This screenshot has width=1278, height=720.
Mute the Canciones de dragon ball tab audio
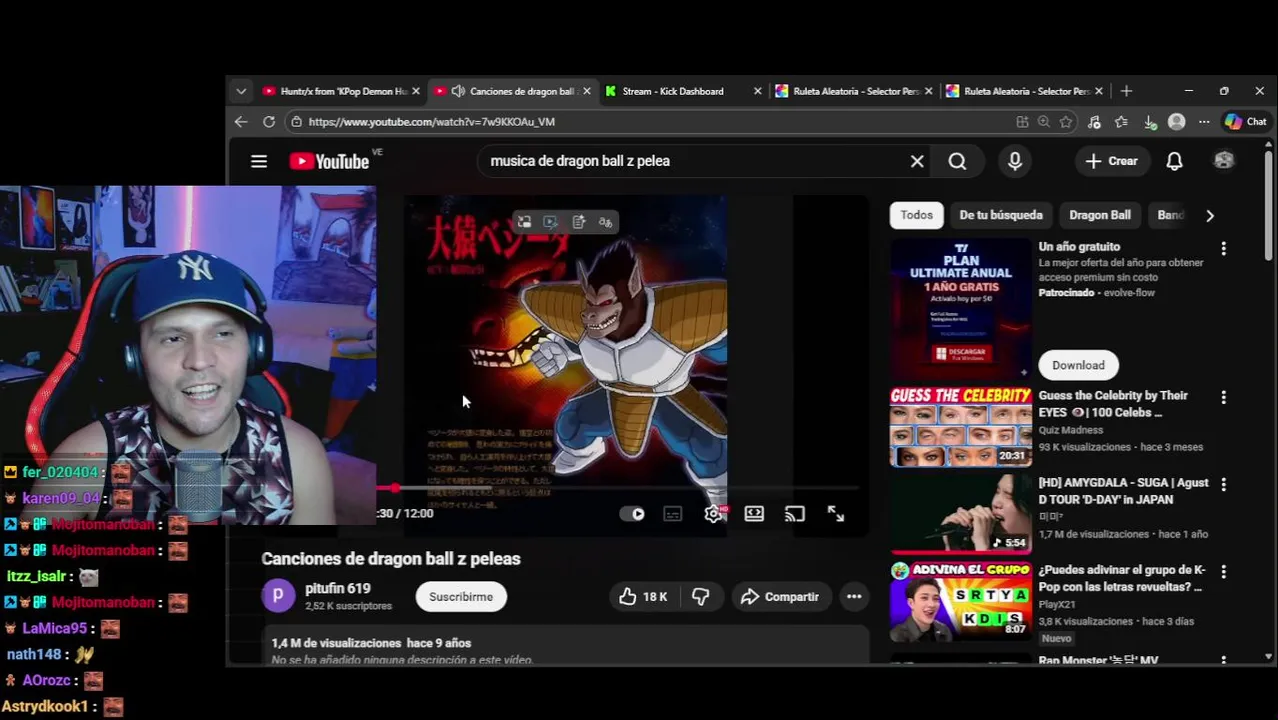458,91
